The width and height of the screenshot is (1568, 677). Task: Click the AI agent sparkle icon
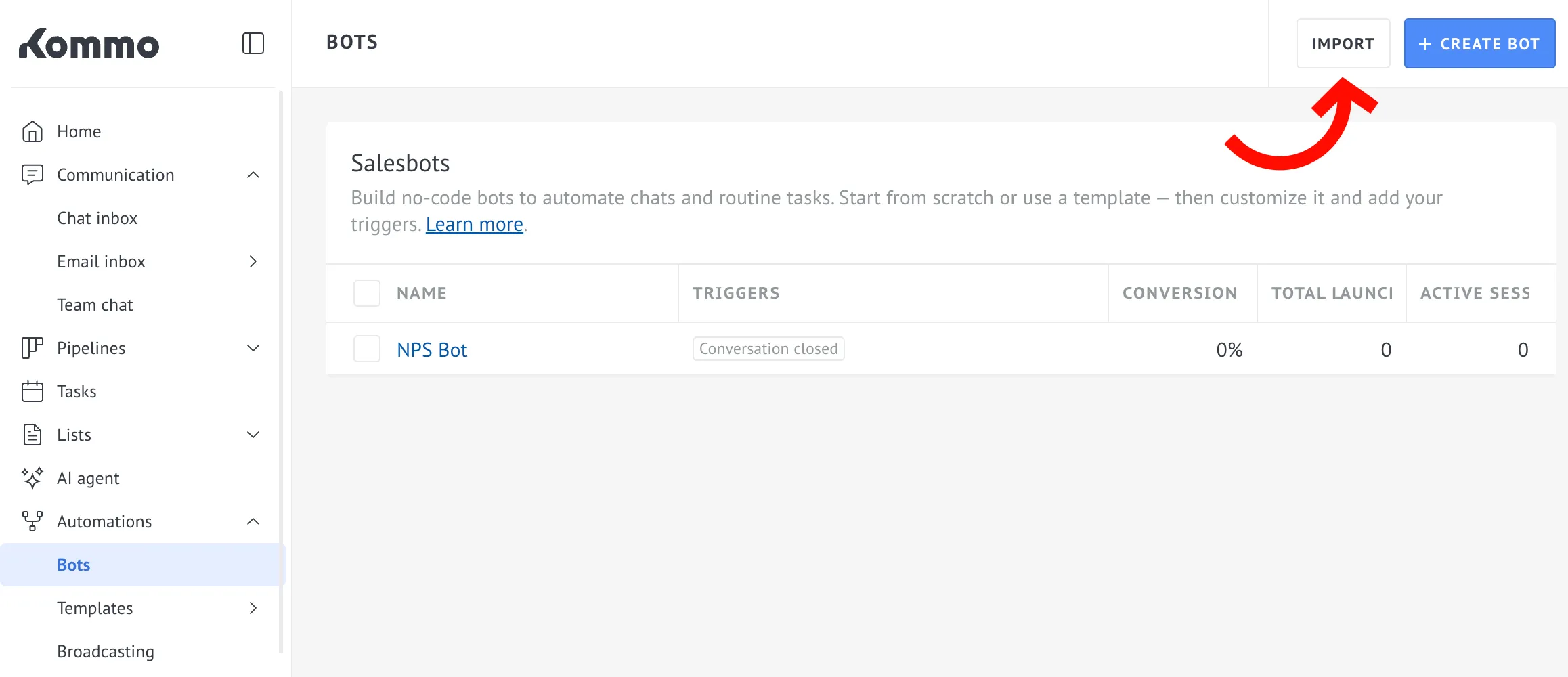coord(32,478)
